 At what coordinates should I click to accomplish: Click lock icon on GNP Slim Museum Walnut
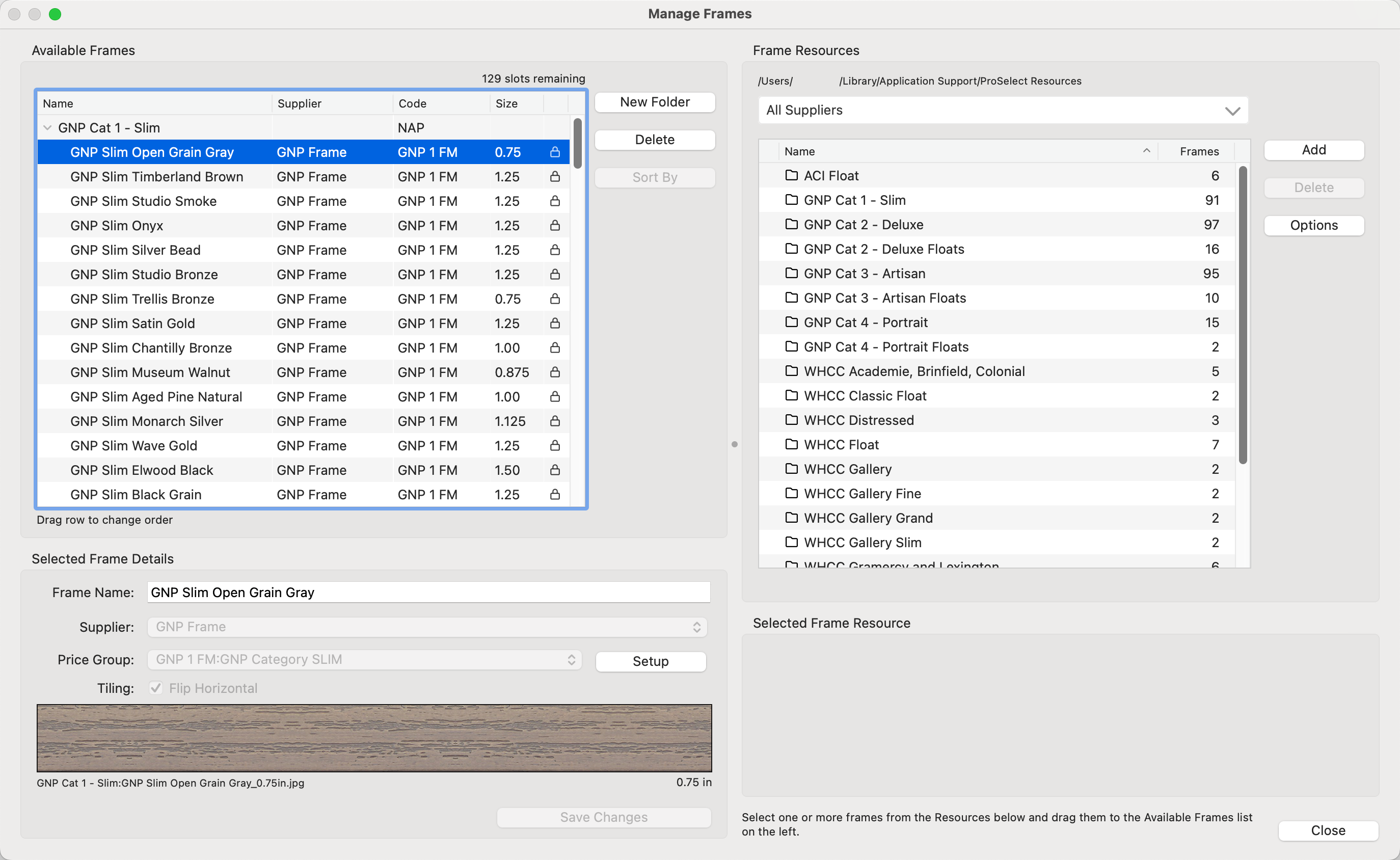point(555,372)
